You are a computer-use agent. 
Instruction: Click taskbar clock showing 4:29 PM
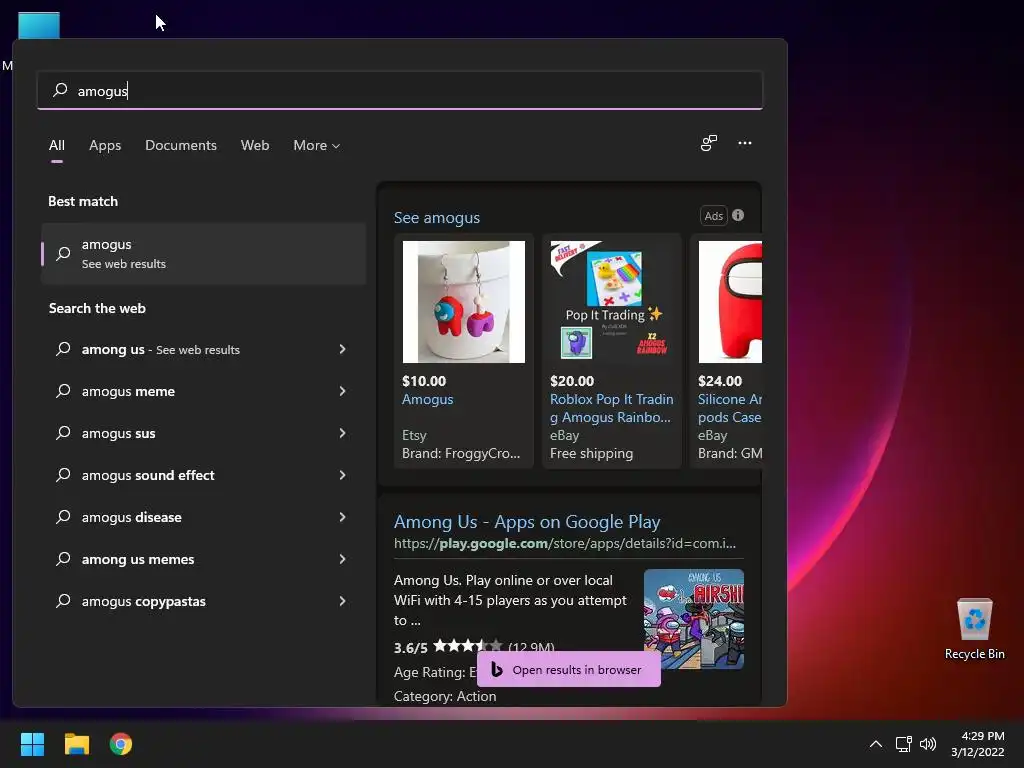pos(978,744)
